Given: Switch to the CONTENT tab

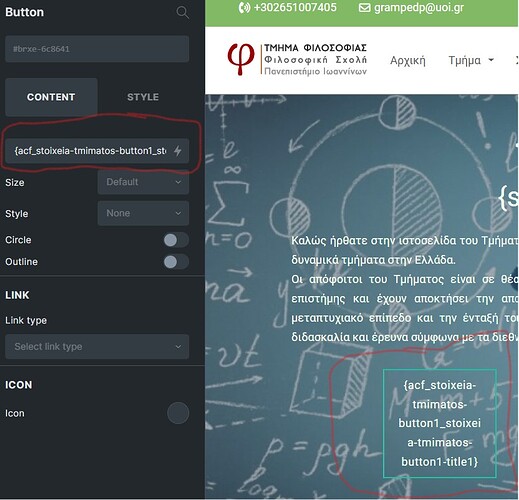Looking at the screenshot, I should (x=51, y=97).
